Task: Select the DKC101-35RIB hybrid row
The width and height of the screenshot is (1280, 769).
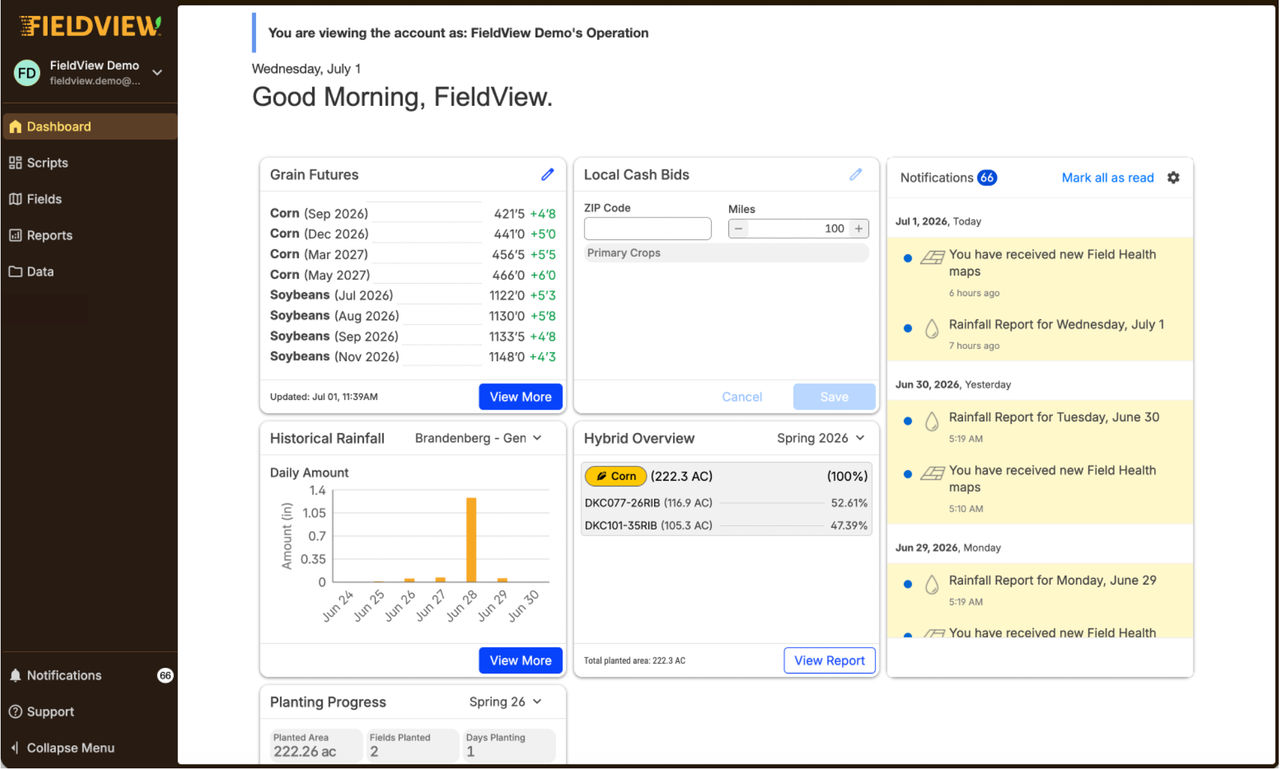Action: point(726,525)
